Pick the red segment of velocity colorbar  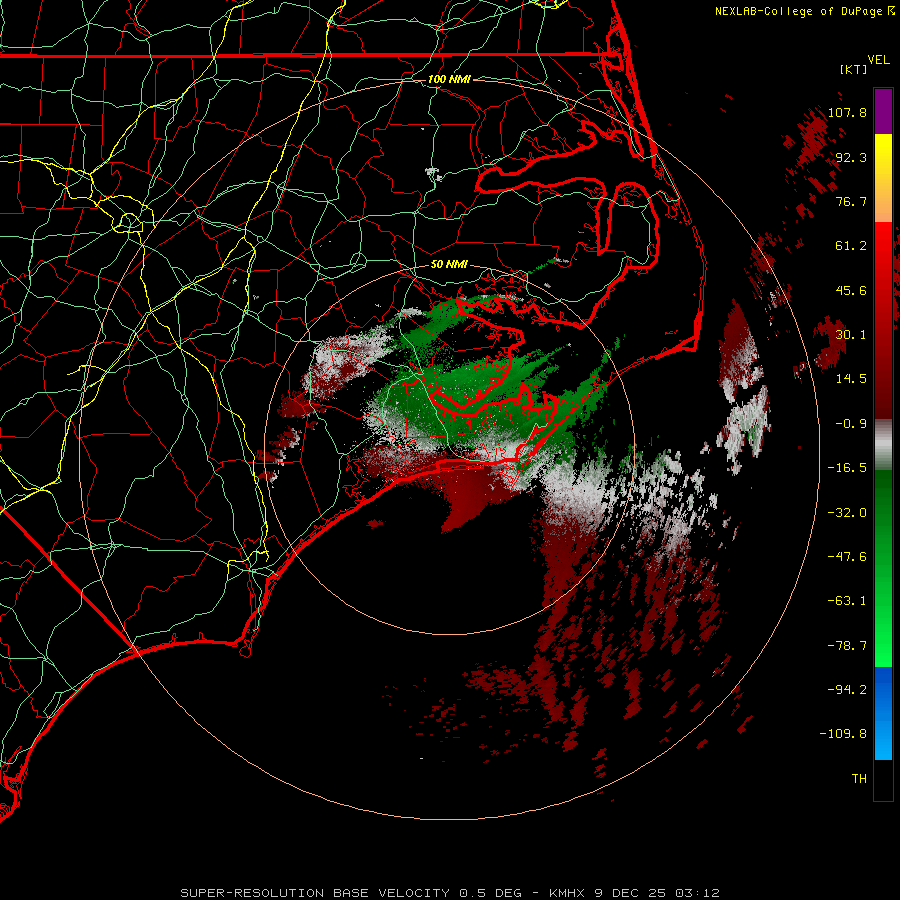[883, 320]
